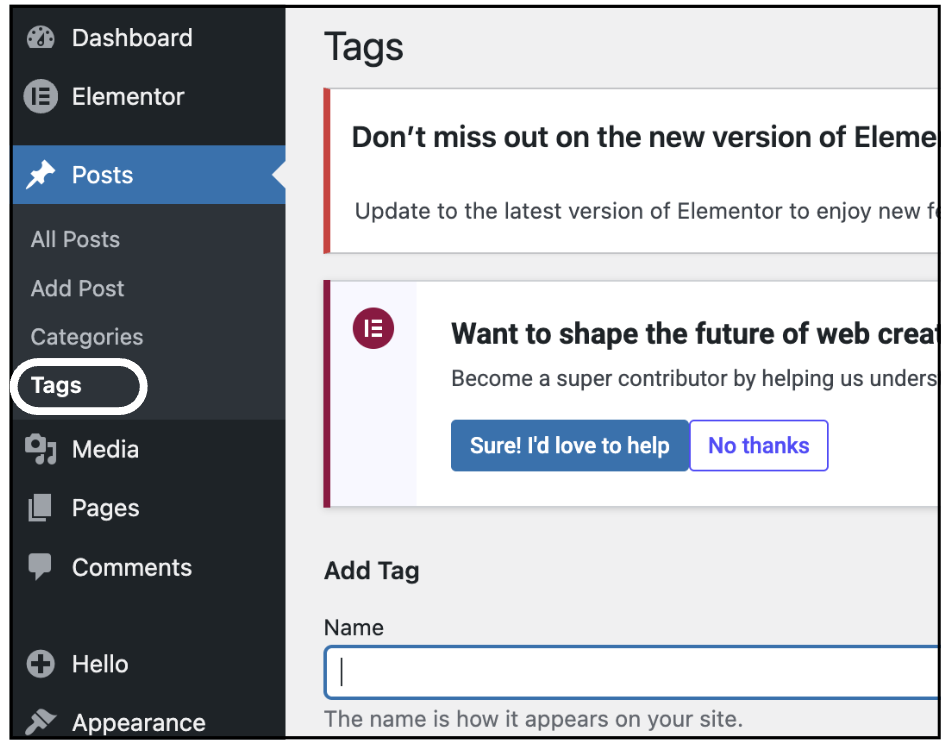
Task: Click the Hello plus-circle icon
Action: (x=40, y=664)
